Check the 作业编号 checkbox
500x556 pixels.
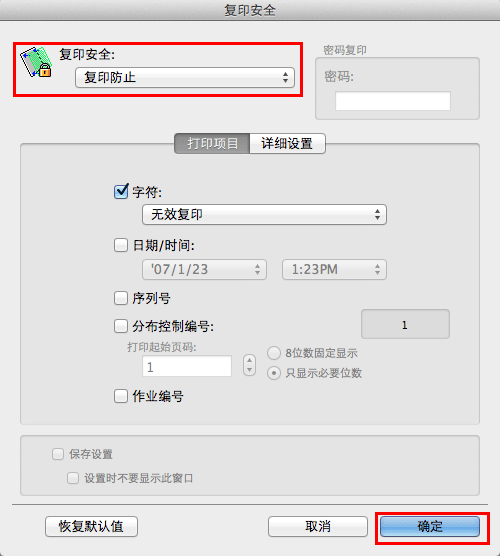(121, 396)
